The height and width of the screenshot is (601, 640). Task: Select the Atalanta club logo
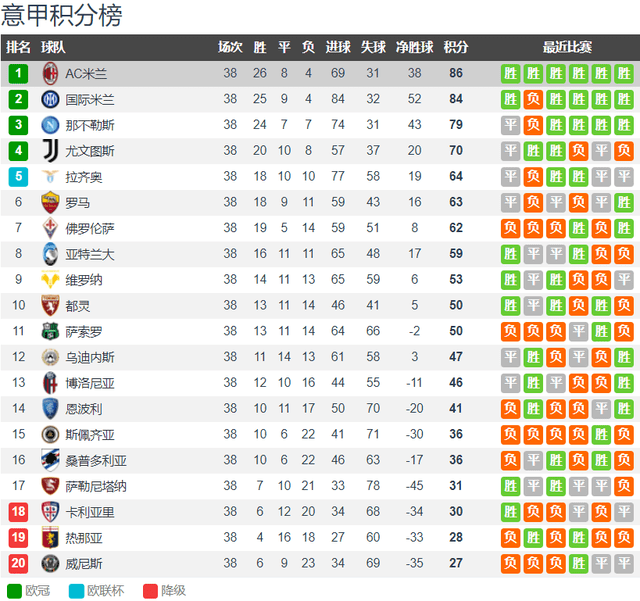(50, 254)
